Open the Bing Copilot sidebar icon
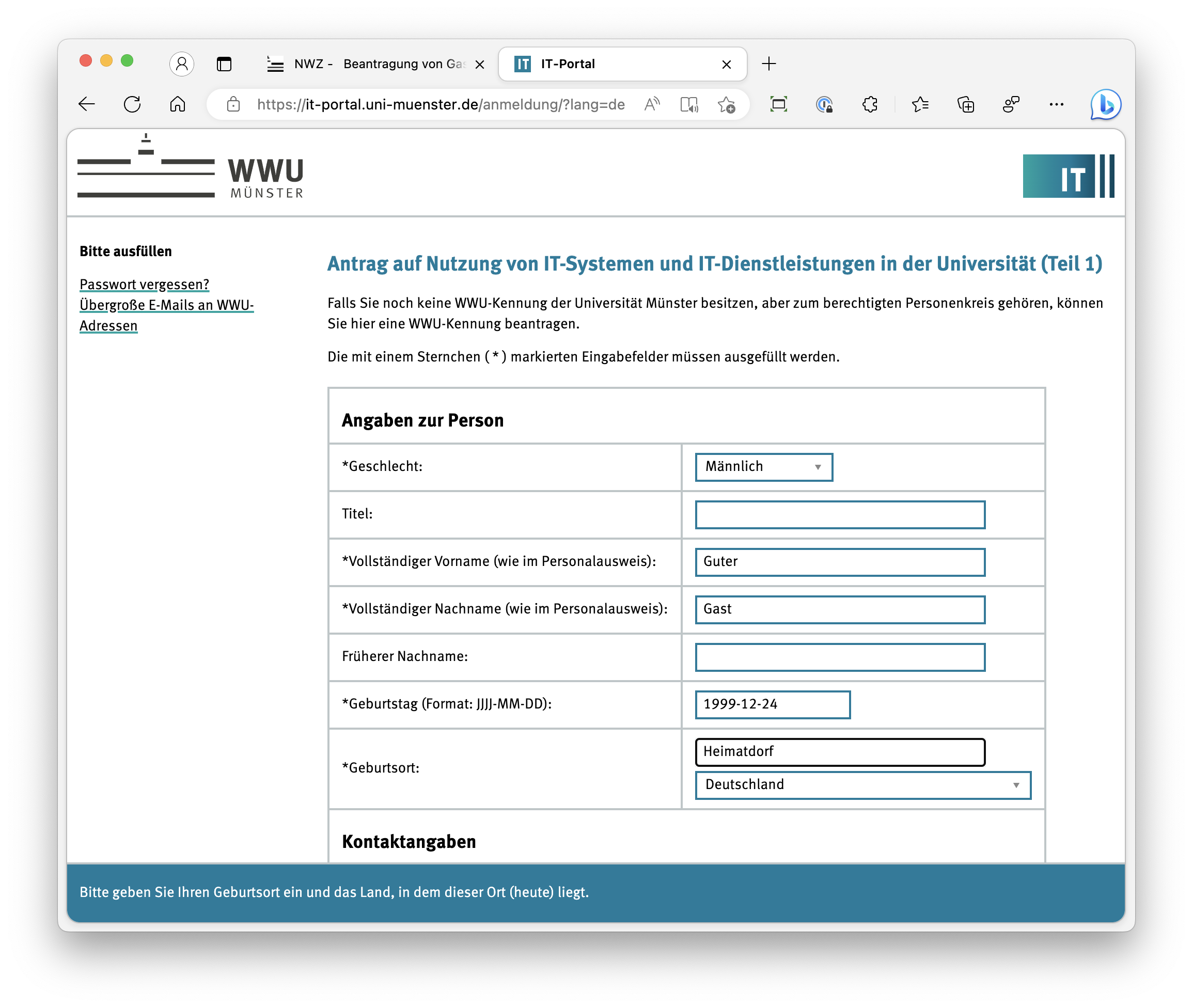 pyautogui.click(x=1105, y=104)
